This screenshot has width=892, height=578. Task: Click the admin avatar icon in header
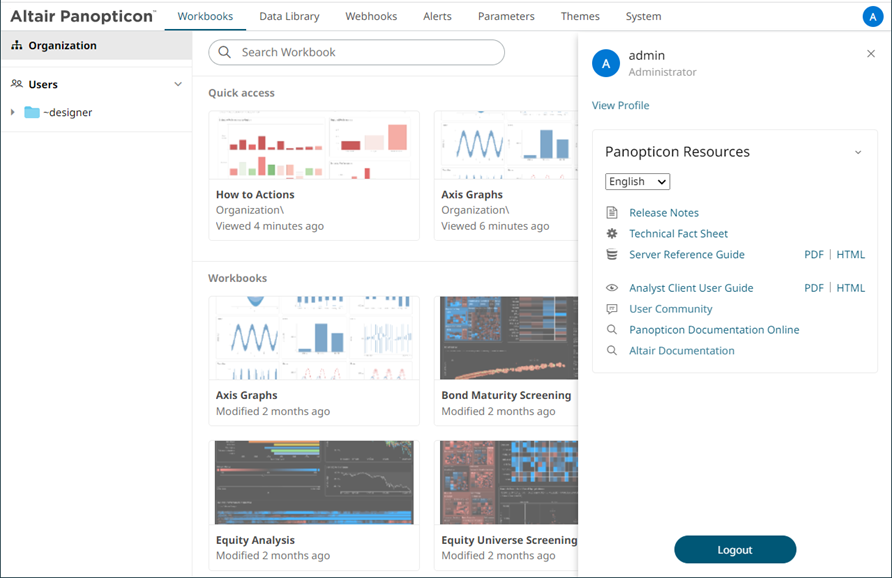tap(873, 16)
